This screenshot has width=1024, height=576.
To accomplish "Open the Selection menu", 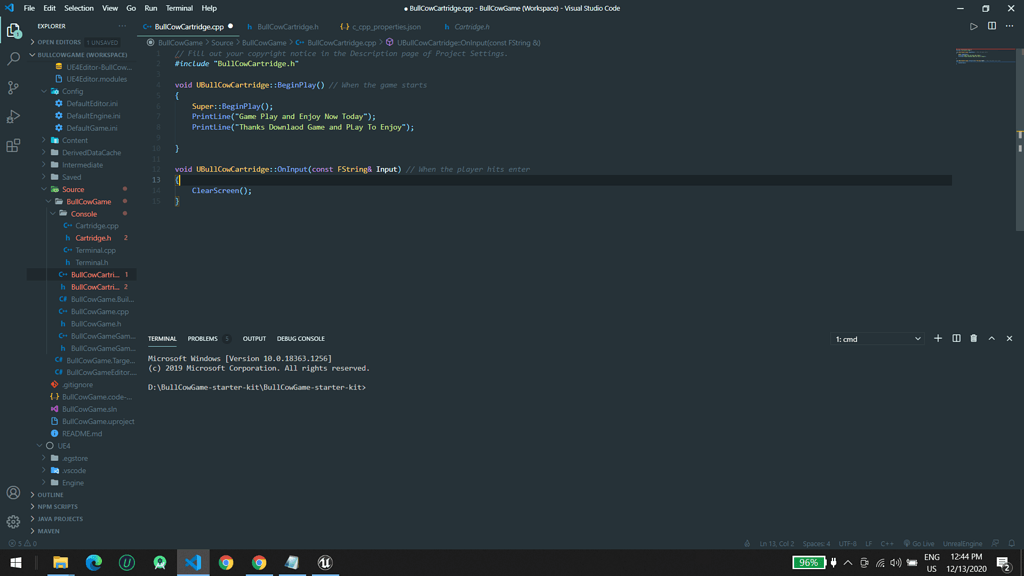I will tap(78, 8).
